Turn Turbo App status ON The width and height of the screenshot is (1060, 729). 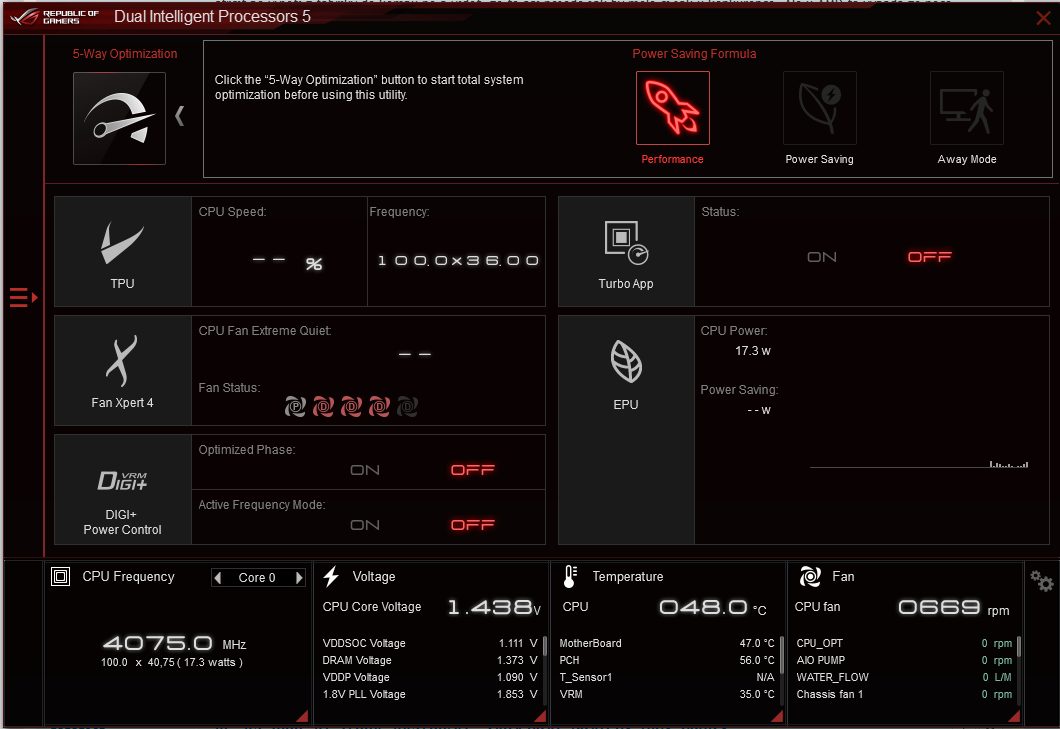point(821,257)
